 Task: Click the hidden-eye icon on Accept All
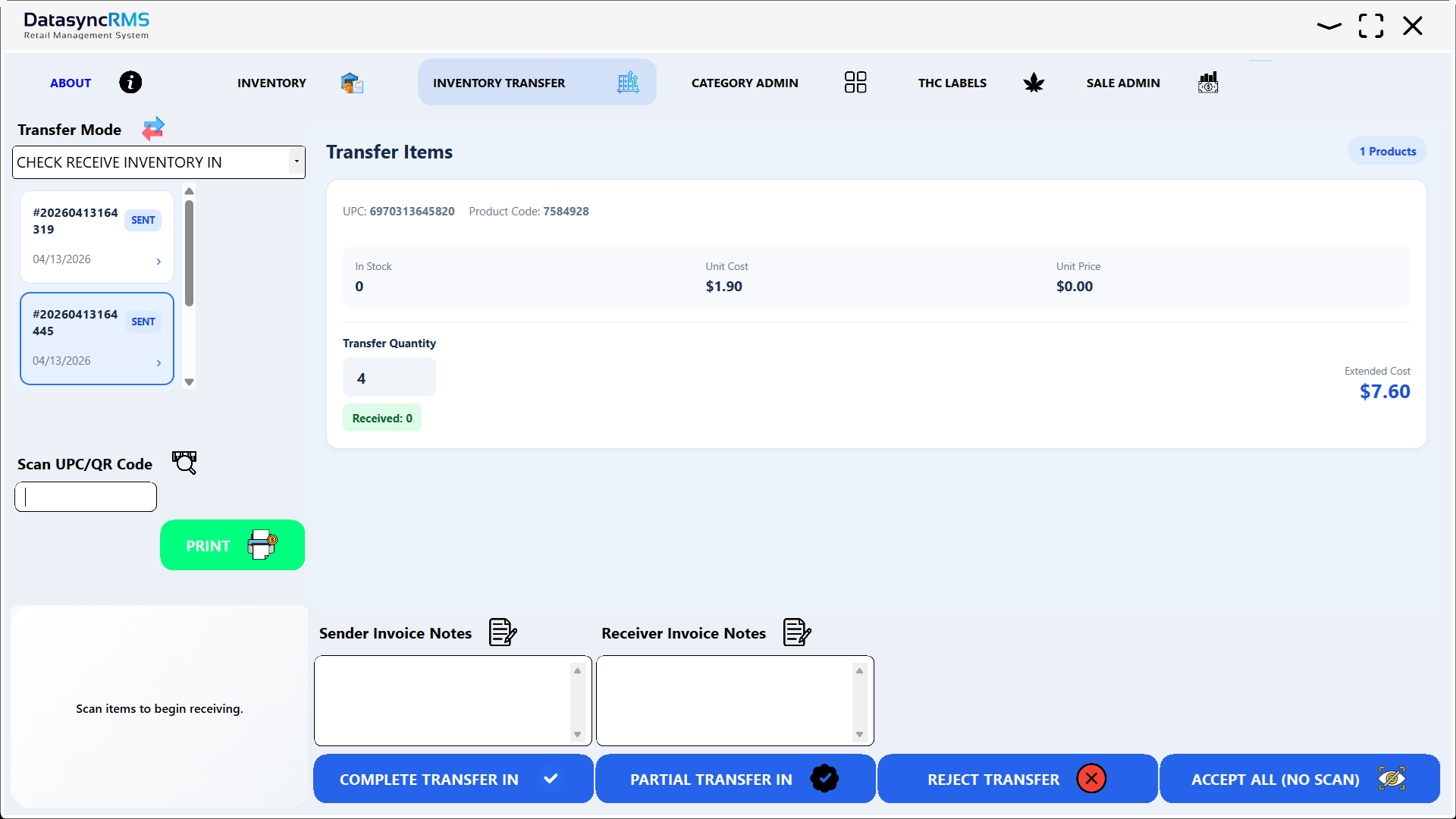(1392, 779)
